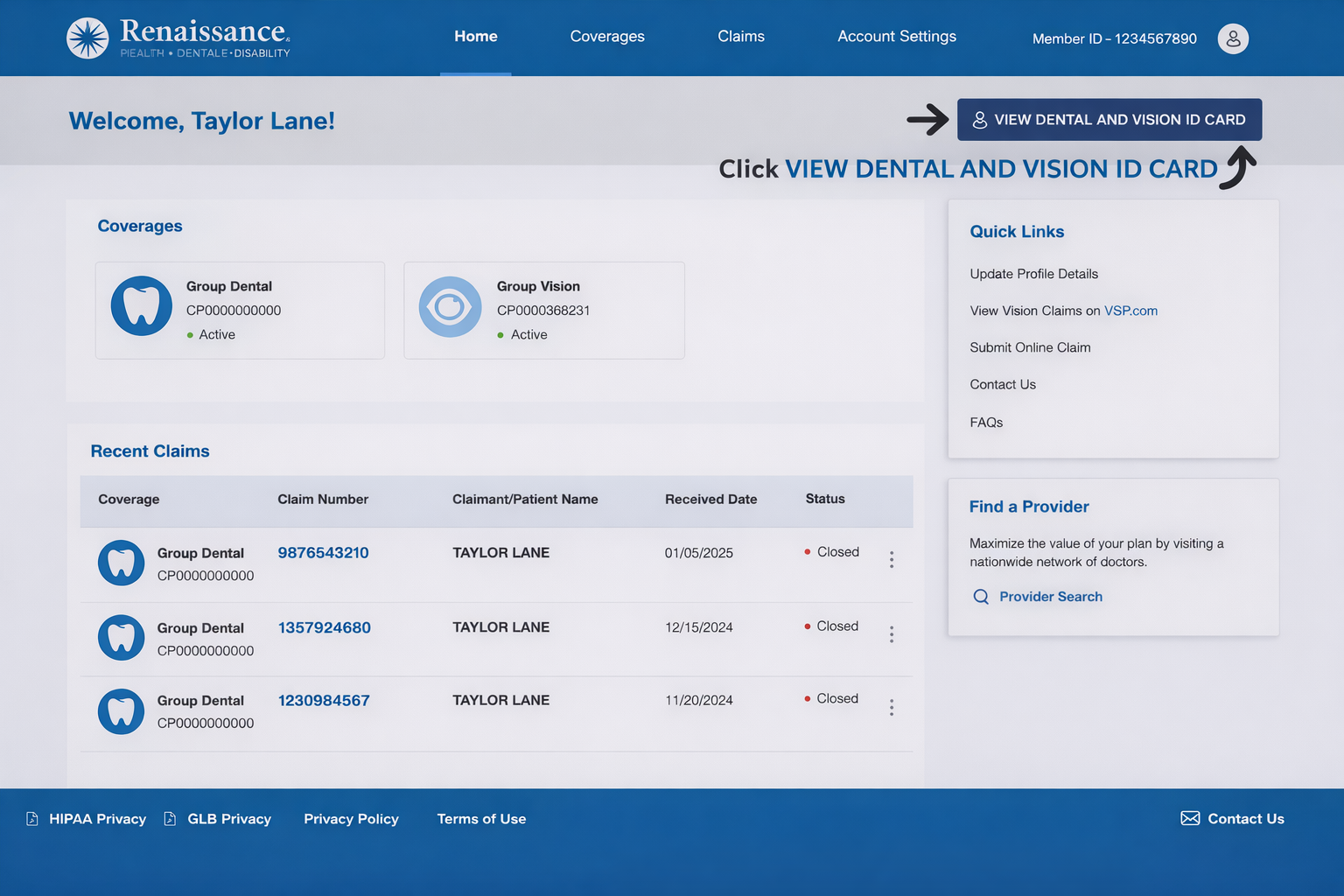The width and height of the screenshot is (1344, 896).
Task: Click the GLB Privacy document icon
Action: [170, 819]
